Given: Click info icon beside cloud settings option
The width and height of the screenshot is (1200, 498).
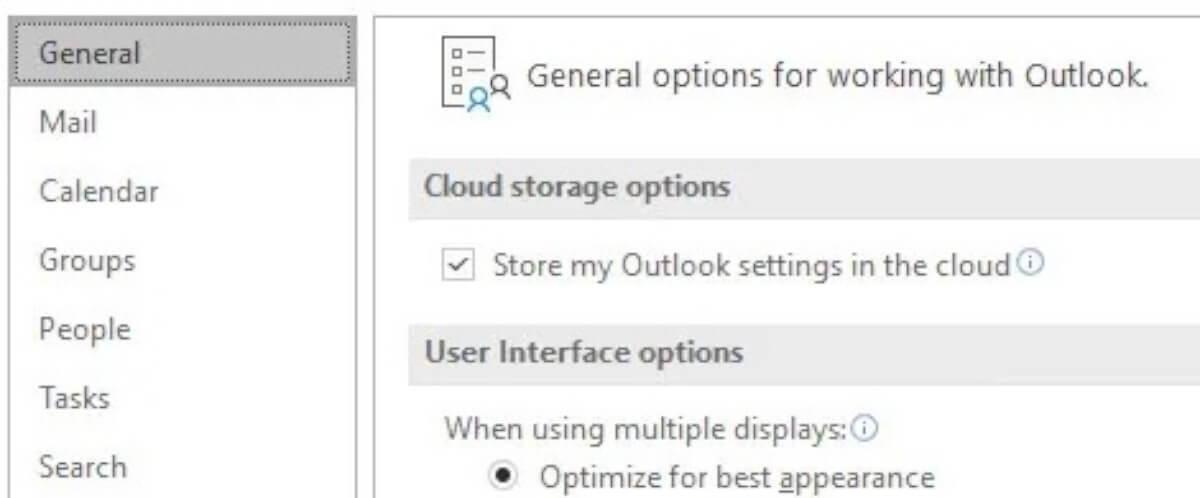Looking at the screenshot, I should point(1030,264).
